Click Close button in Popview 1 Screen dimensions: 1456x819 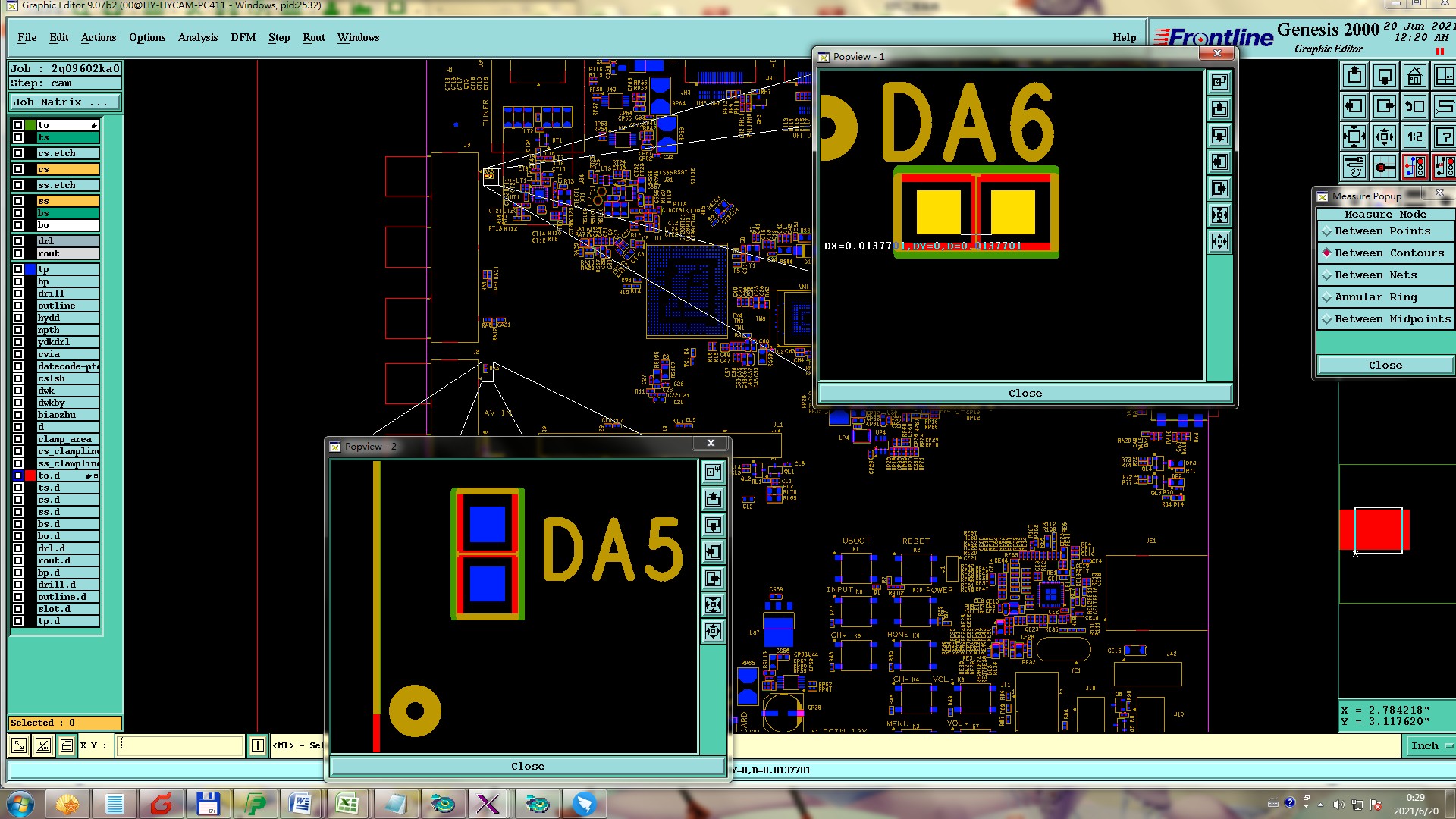pyautogui.click(x=1025, y=393)
